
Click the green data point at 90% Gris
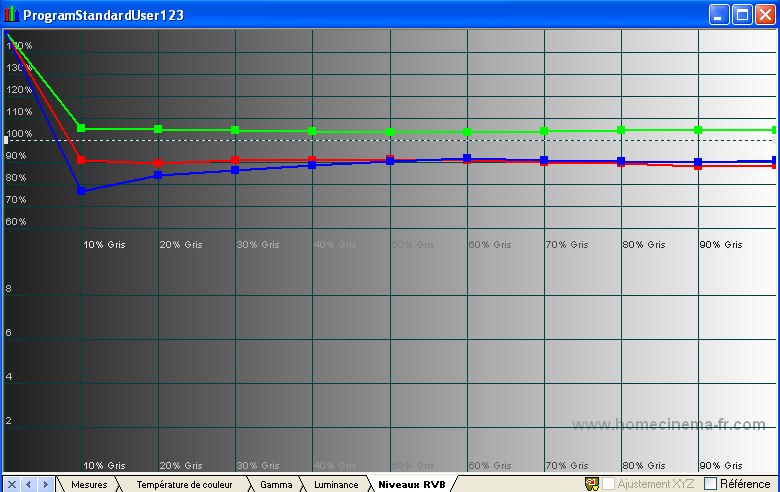click(698, 130)
